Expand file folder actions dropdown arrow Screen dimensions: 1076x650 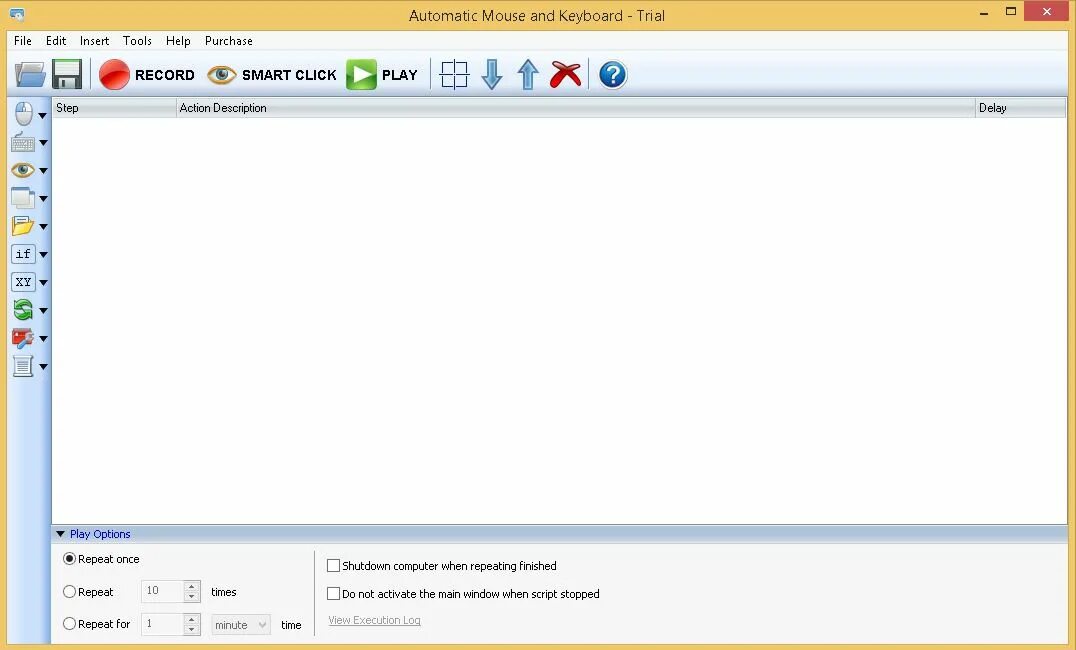(43, 227)
